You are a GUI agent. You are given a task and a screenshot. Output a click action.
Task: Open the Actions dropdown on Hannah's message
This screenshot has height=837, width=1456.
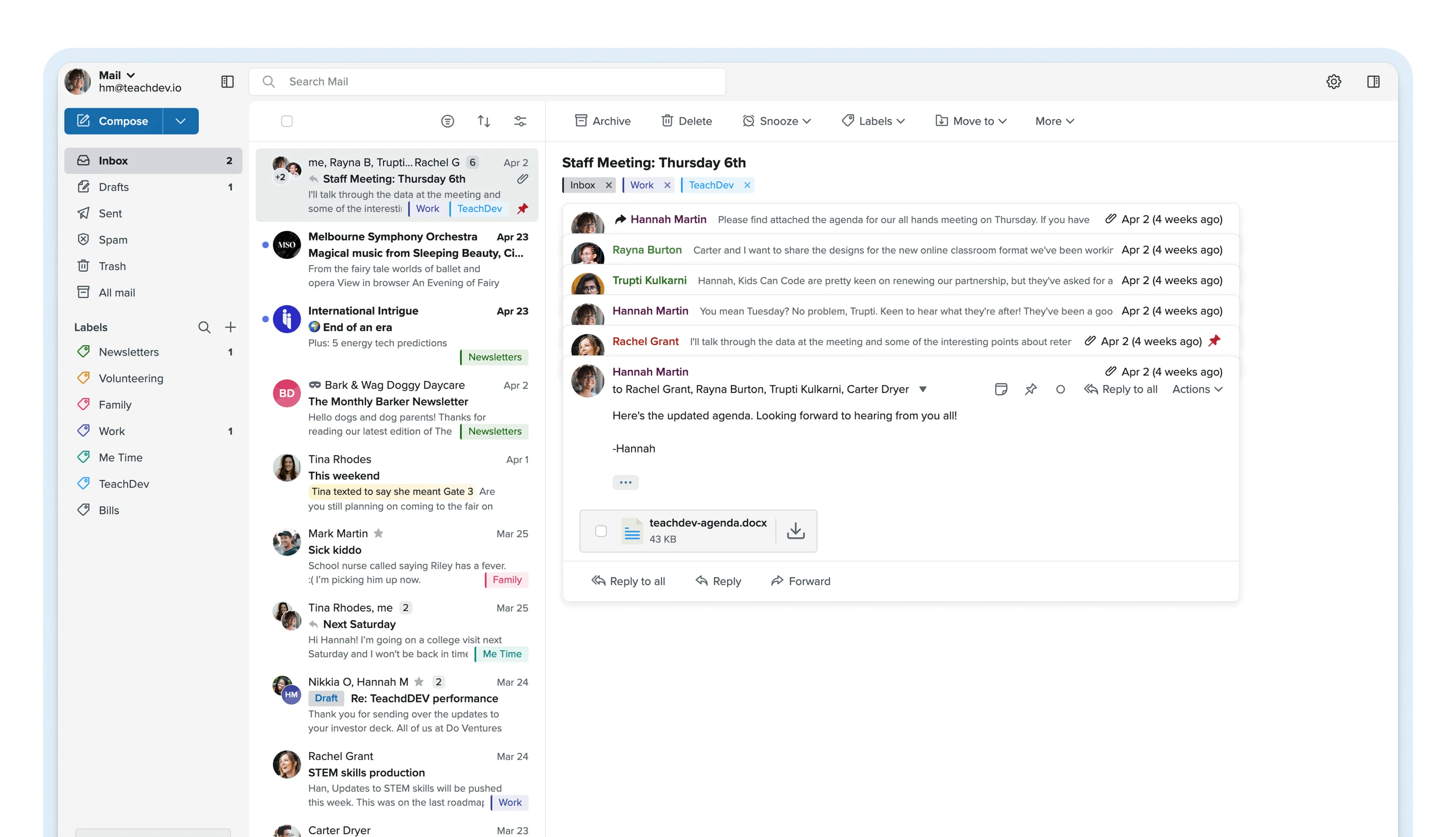tap(1197, 389)
